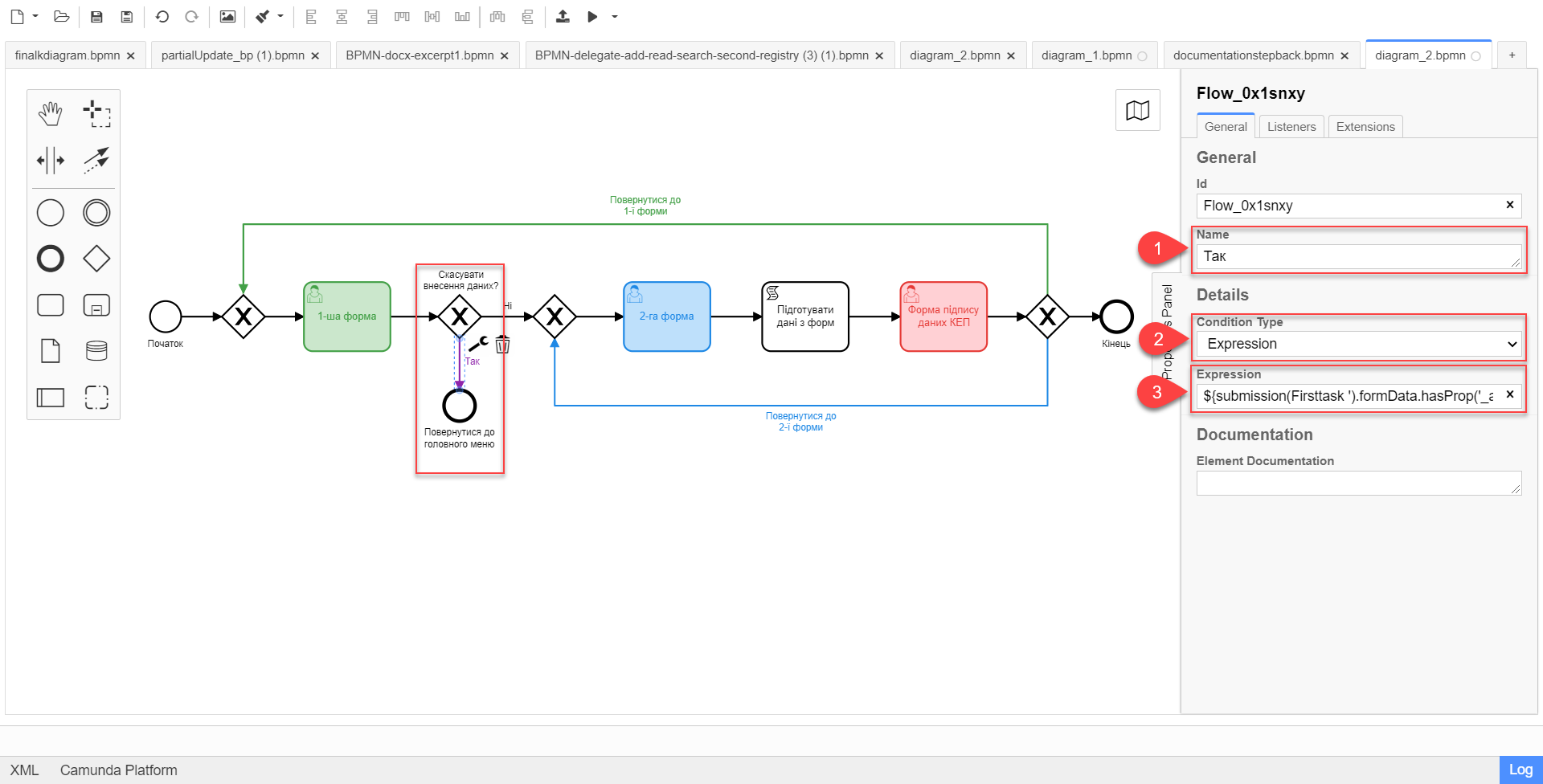
Task: Activate the space tool in palette
Action: point(50,160)
